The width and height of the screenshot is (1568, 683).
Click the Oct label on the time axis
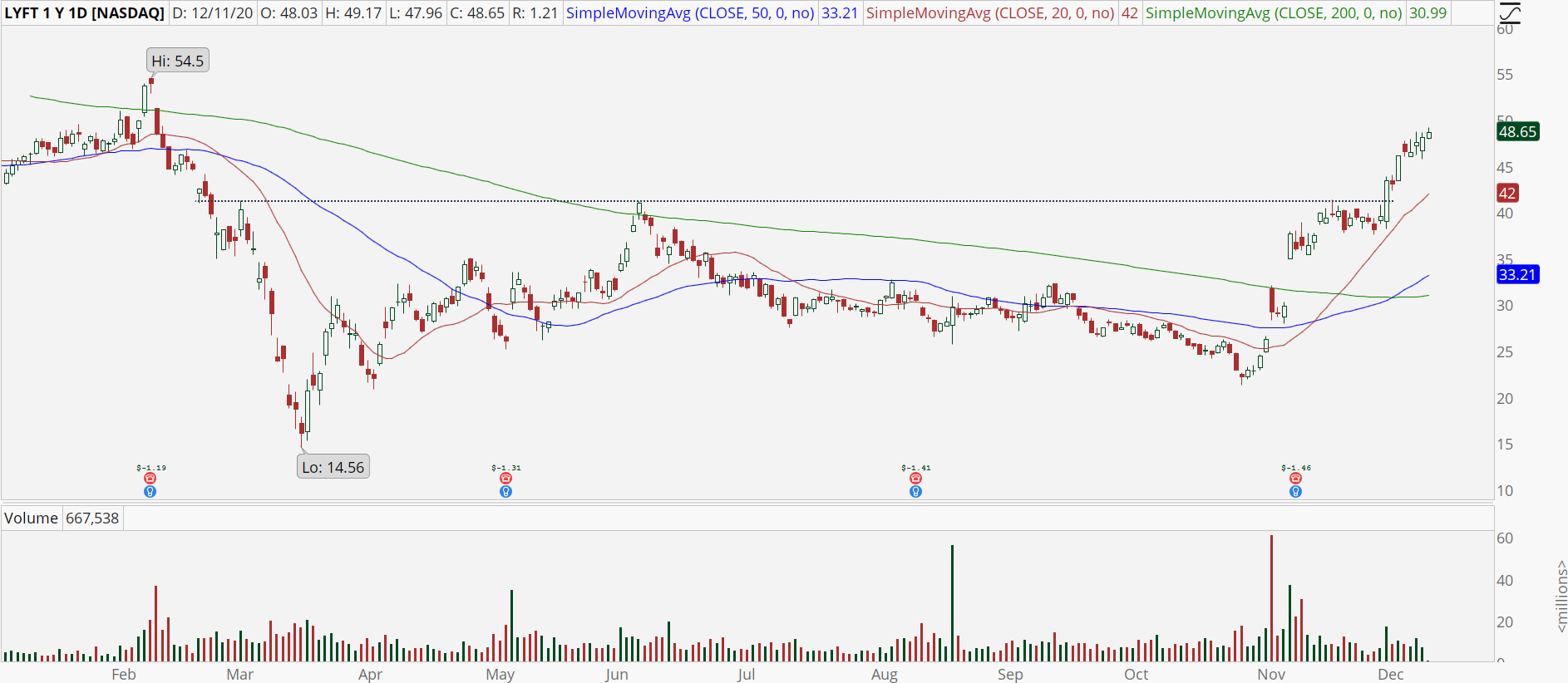tap(1137, 674)
